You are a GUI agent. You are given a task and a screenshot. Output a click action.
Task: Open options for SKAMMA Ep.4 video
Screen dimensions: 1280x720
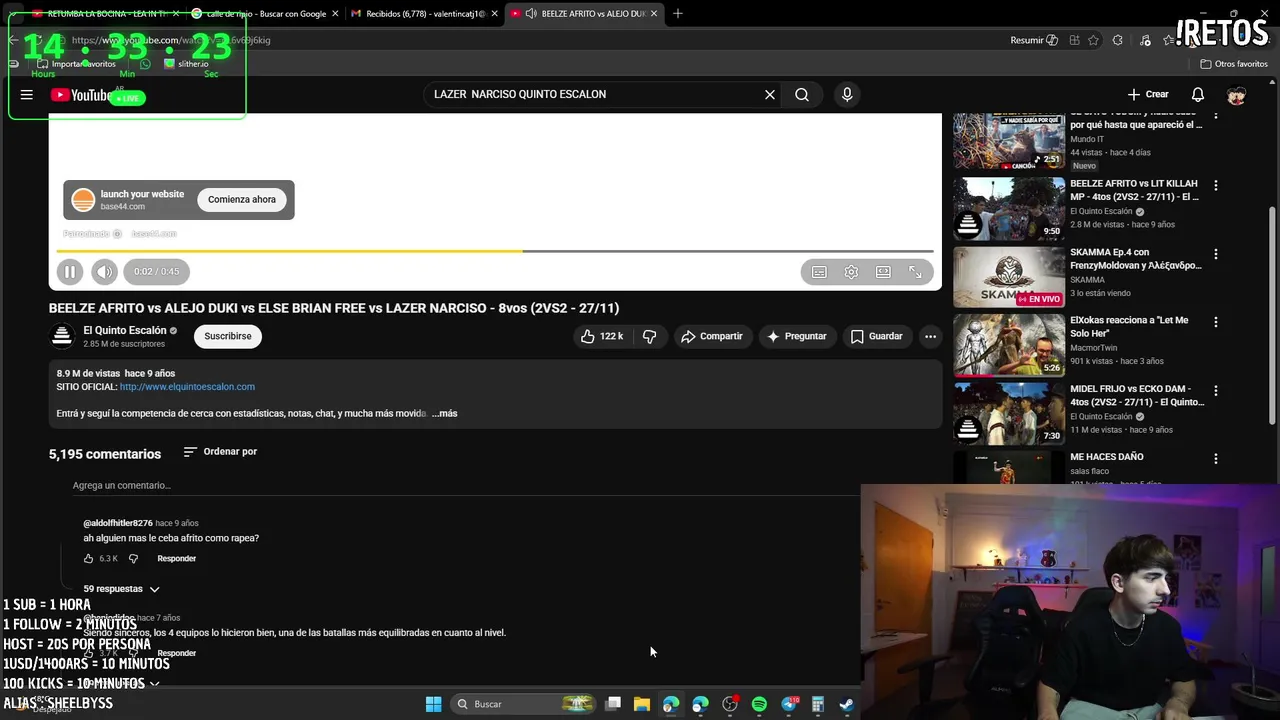pyautogui.click(x=1216, y=254)
